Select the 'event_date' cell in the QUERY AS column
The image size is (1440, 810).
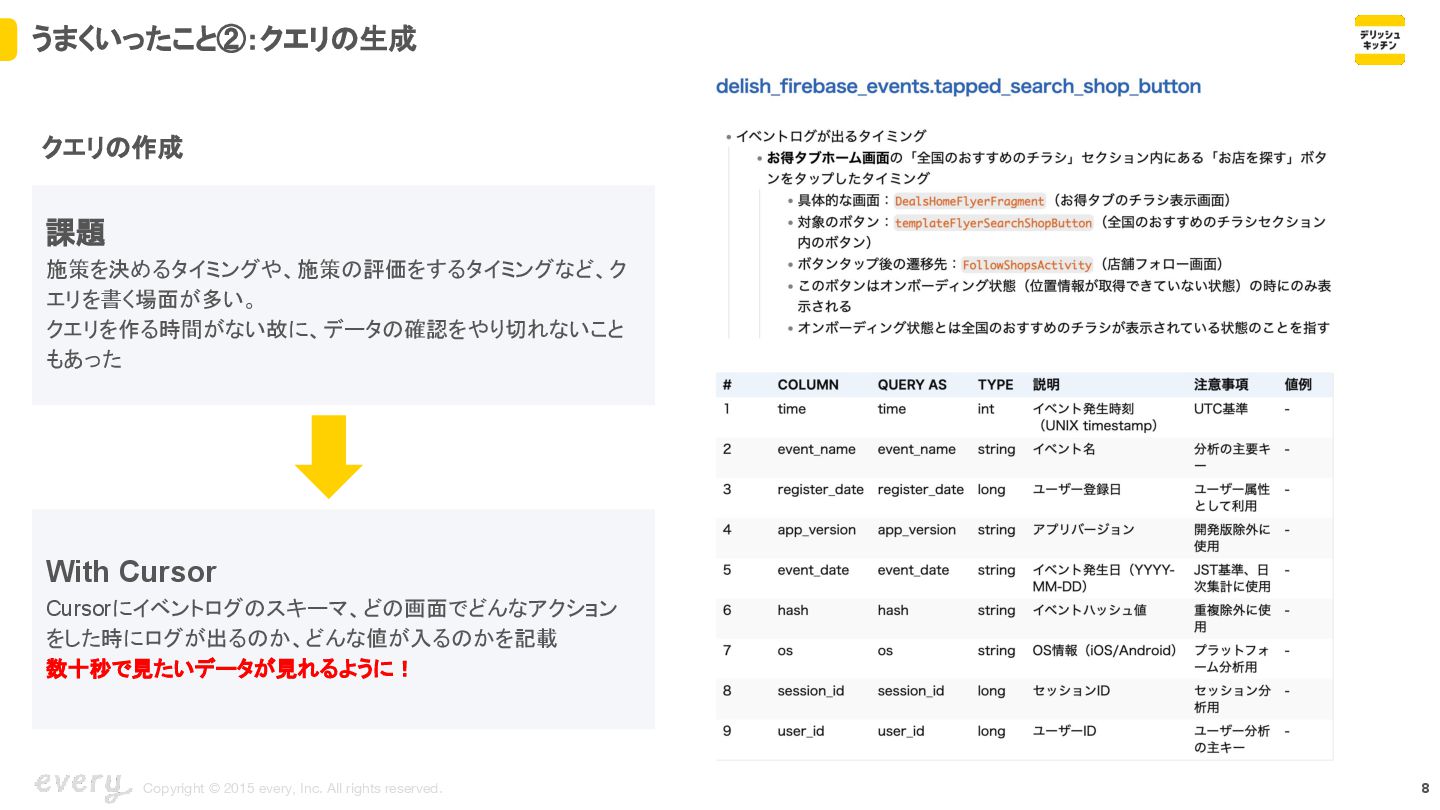click(913, 570)
